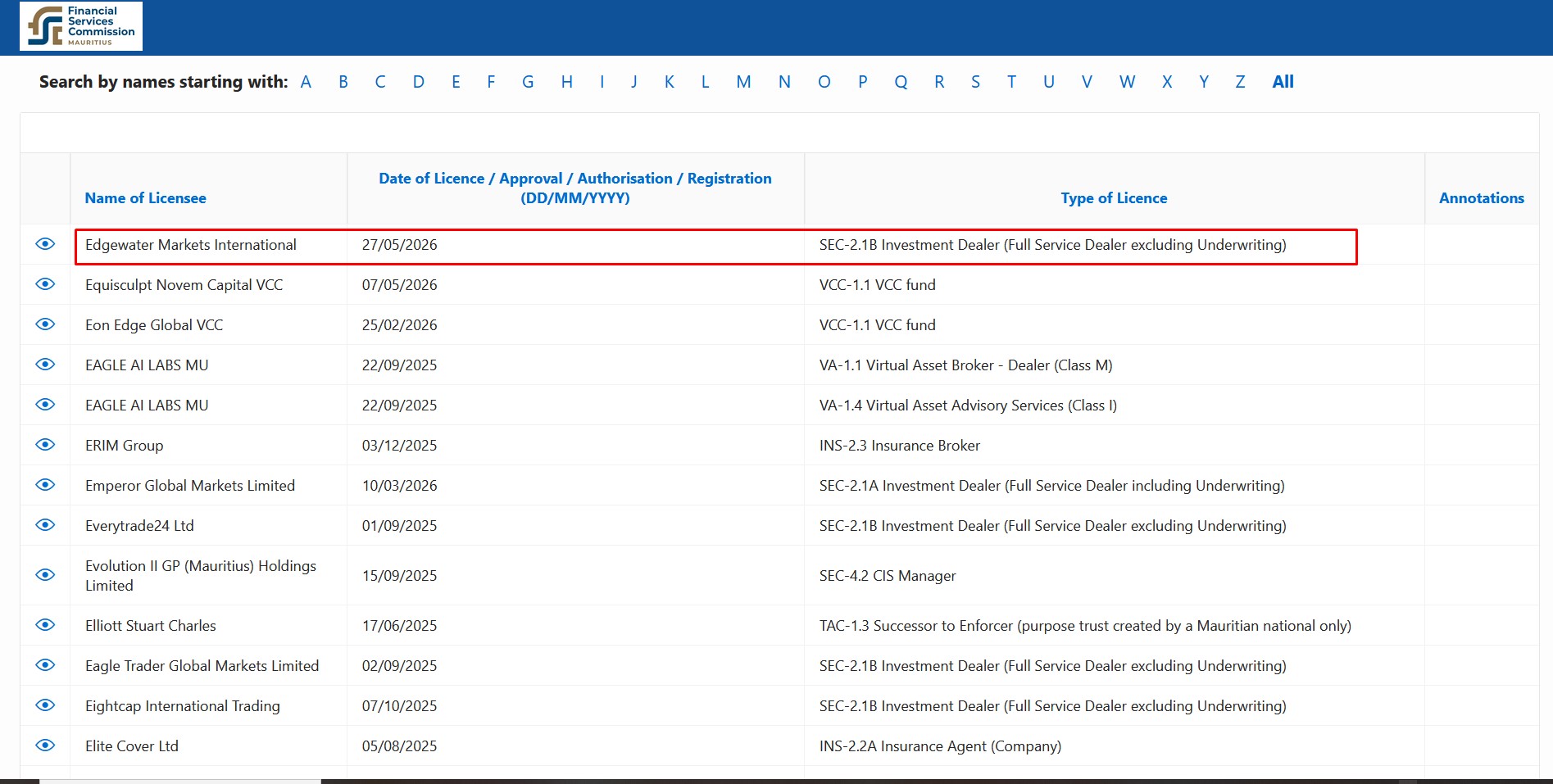This screenshot has width=1553, height=784.
Task: Filter names starting with letter E
Action: coord(456,82)
